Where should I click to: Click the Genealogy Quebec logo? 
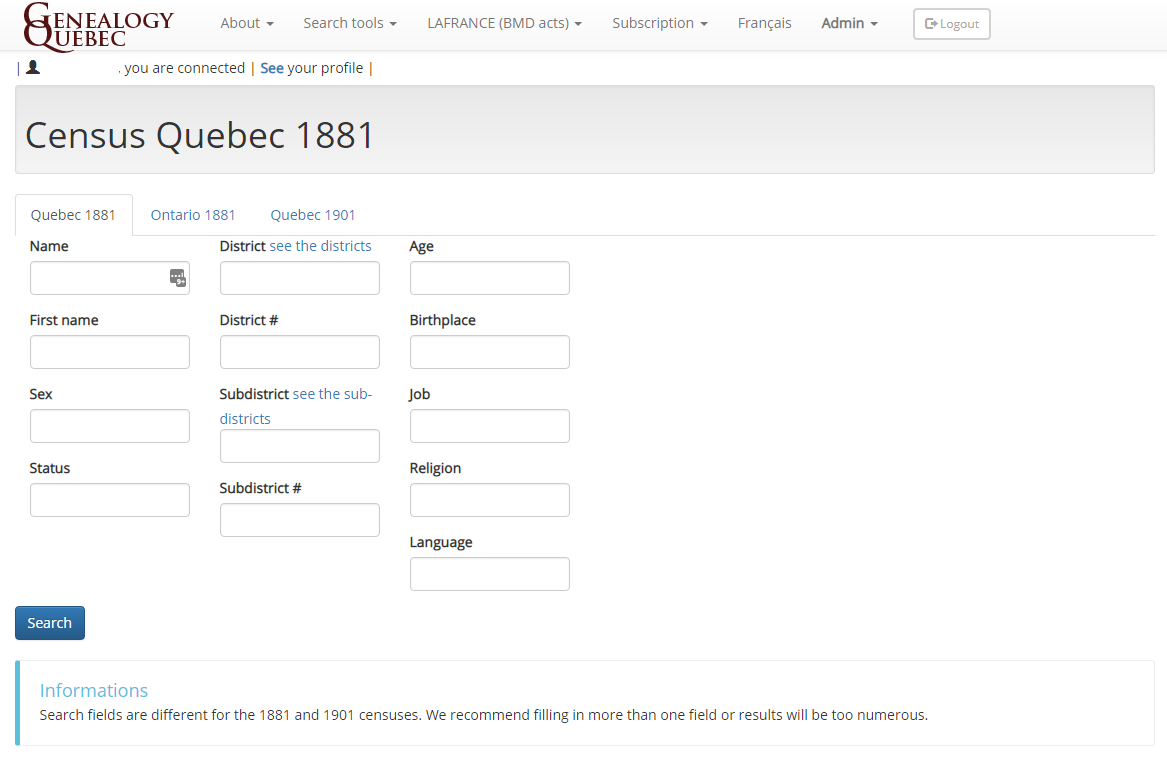click(98, 26)
